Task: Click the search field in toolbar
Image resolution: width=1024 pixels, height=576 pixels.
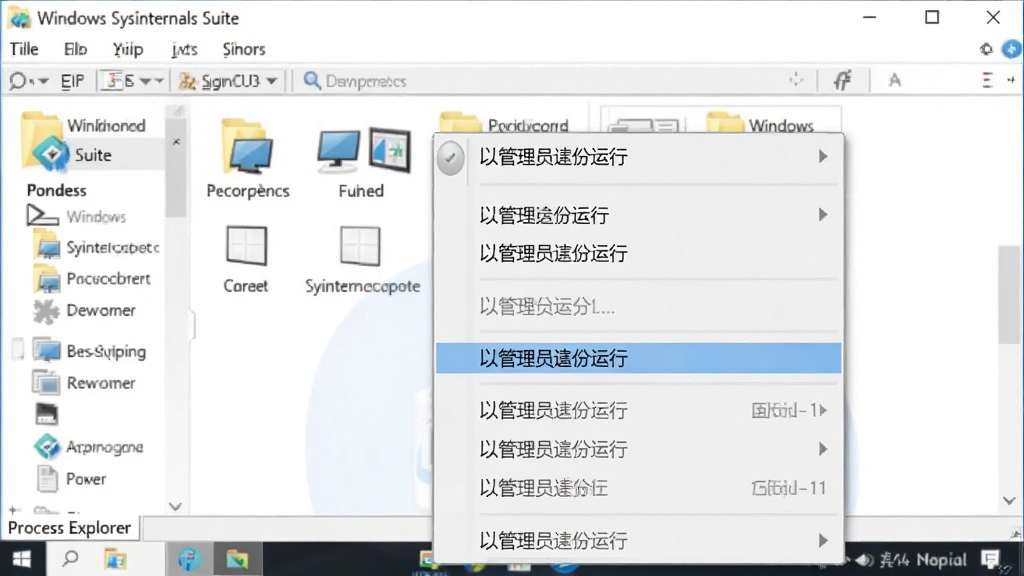Action: click(542, 81)
